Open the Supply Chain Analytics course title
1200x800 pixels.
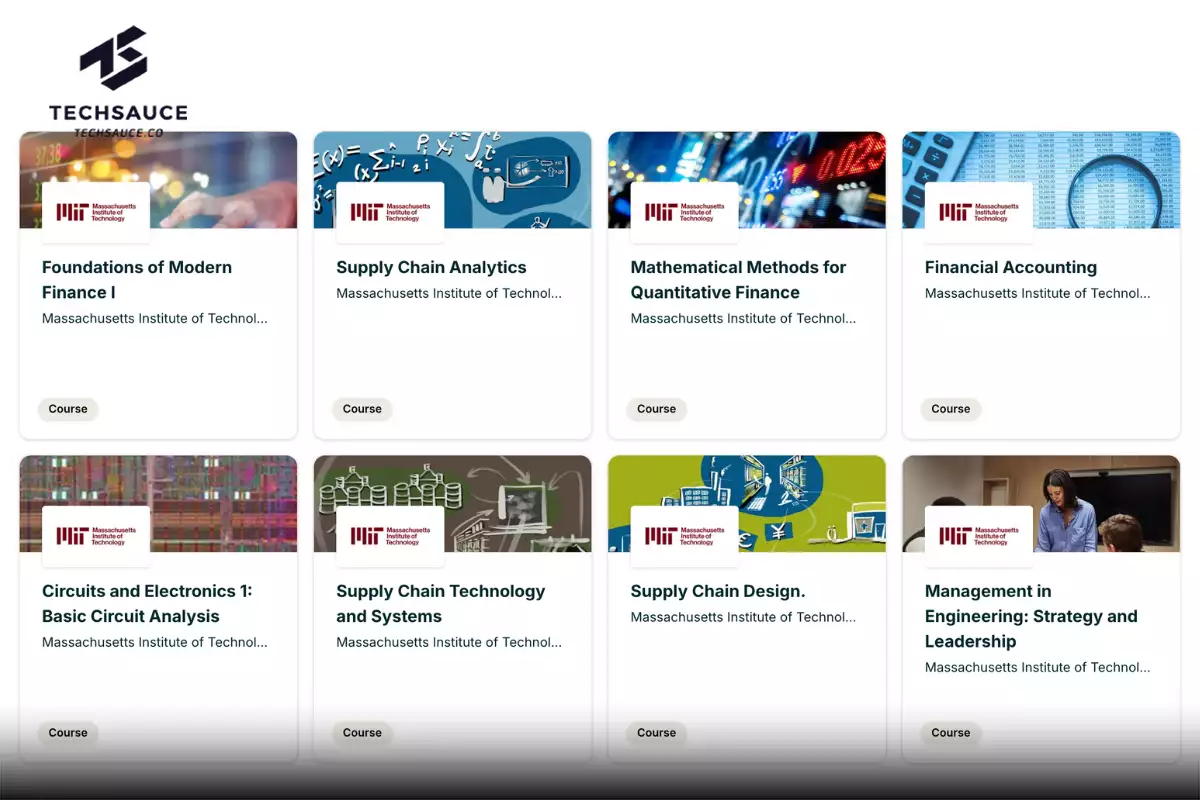[x=431, y=267]
